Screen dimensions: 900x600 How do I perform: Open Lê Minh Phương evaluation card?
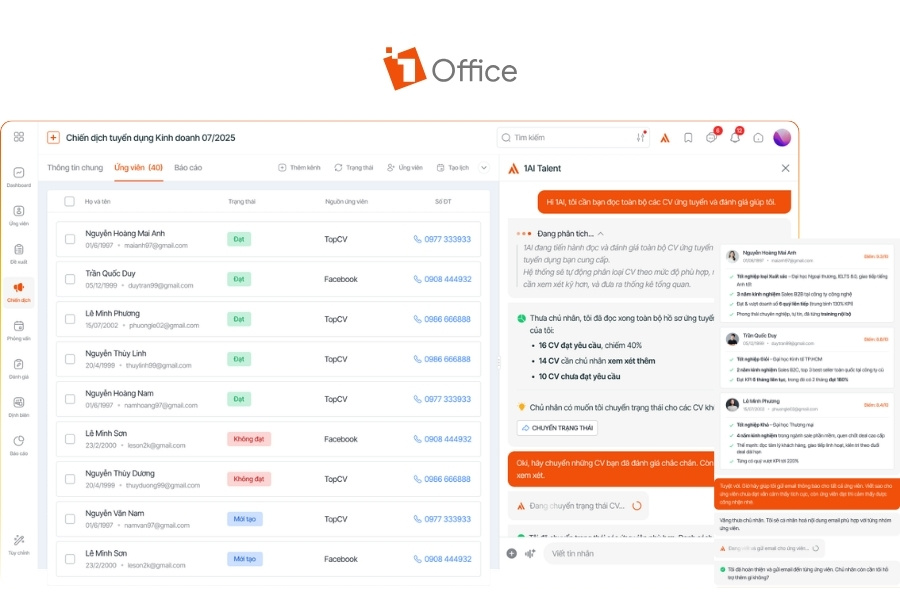(807, 433)
